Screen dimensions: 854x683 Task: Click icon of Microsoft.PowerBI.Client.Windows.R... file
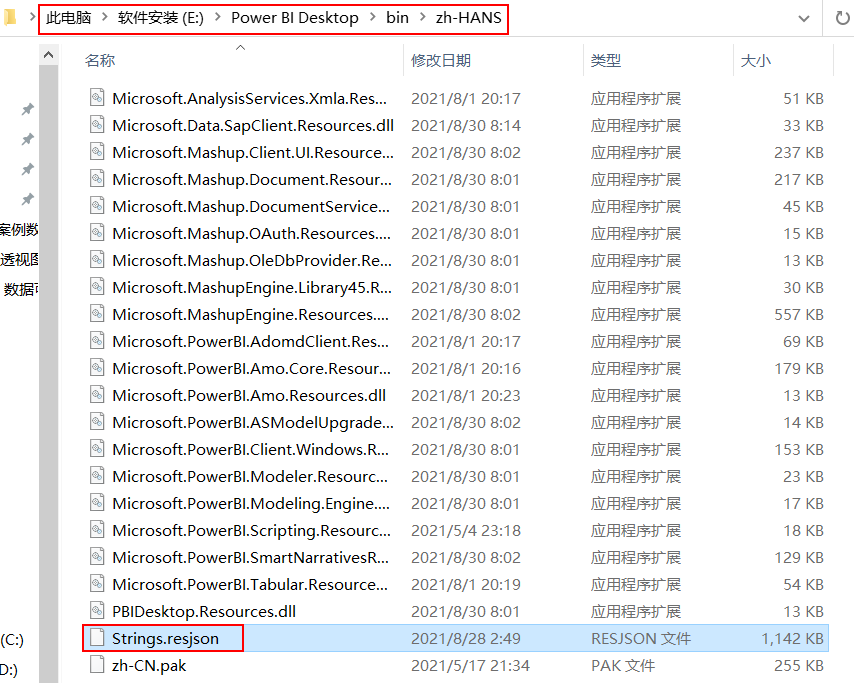pos(97,449)
